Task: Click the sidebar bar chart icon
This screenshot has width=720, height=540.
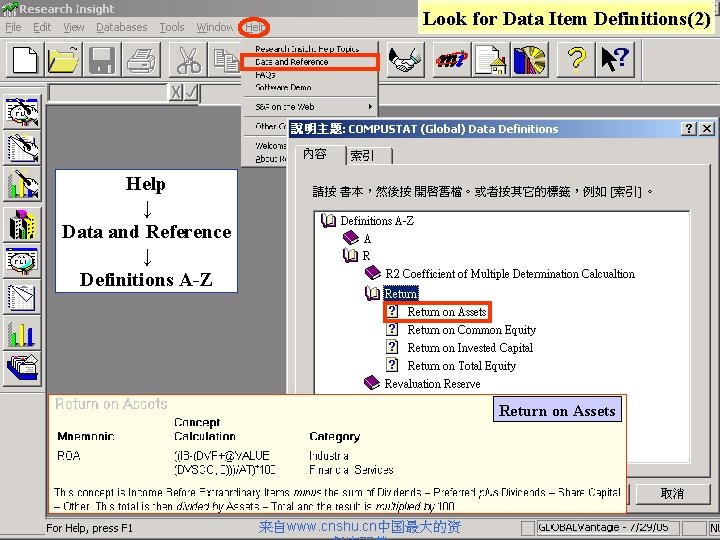Action: tap(22, 333)
